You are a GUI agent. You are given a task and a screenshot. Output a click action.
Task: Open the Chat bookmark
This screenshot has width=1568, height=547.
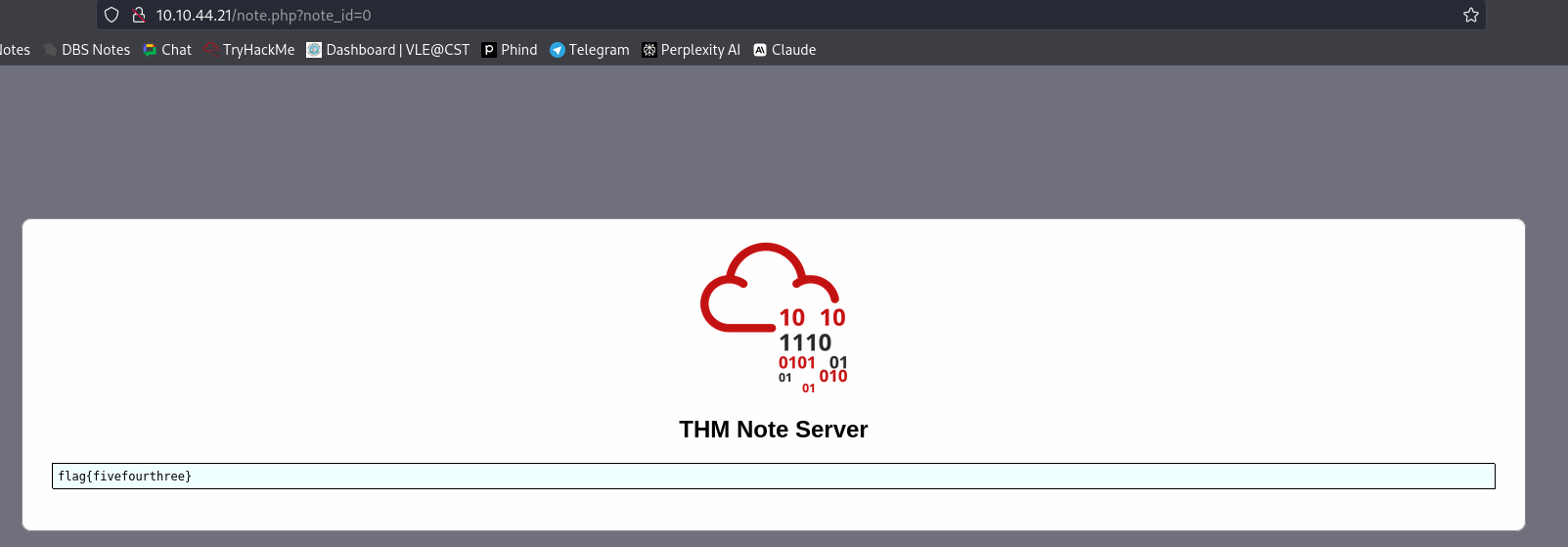point(167,50)
